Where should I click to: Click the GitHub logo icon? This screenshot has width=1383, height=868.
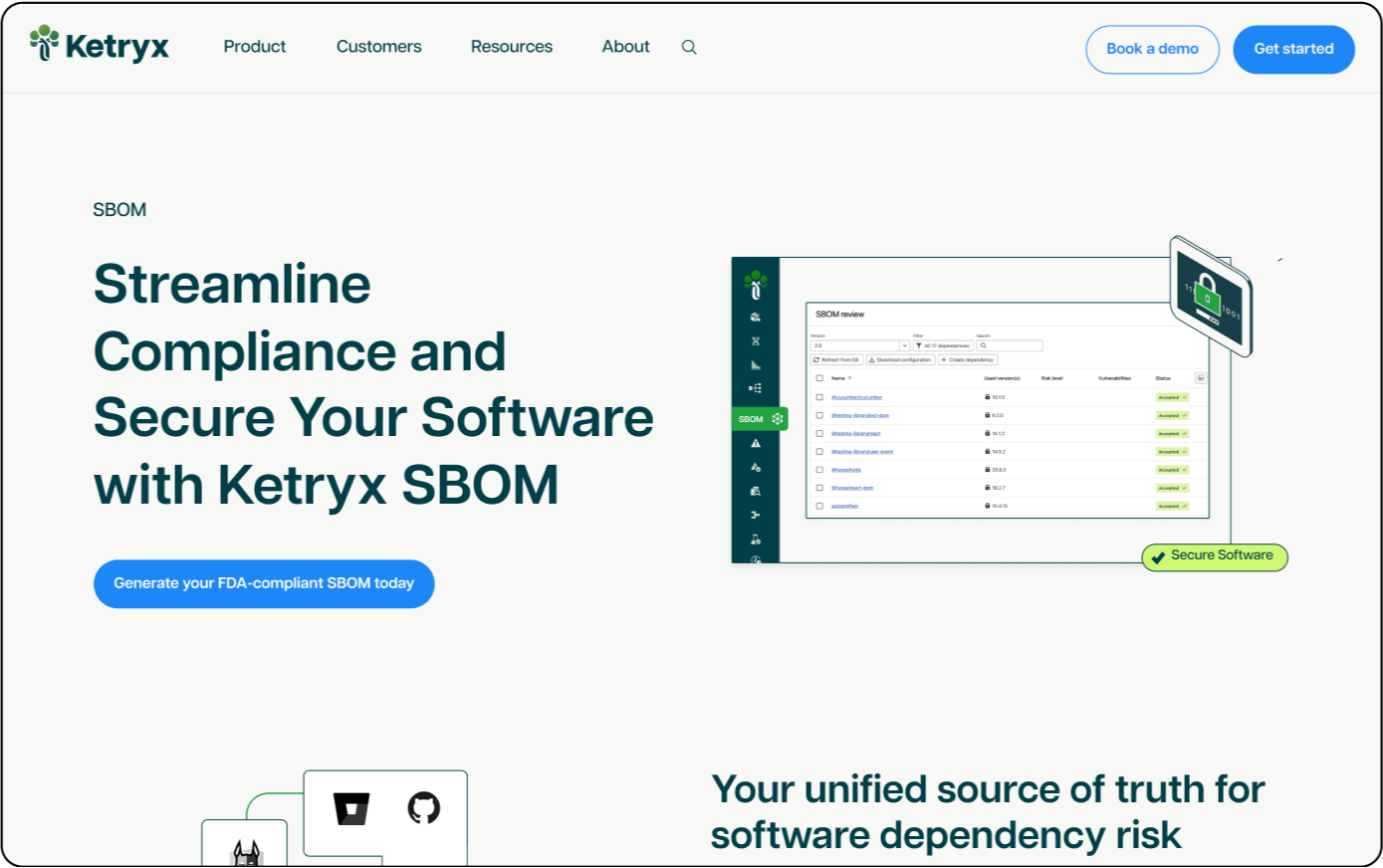tap(424, 807)
